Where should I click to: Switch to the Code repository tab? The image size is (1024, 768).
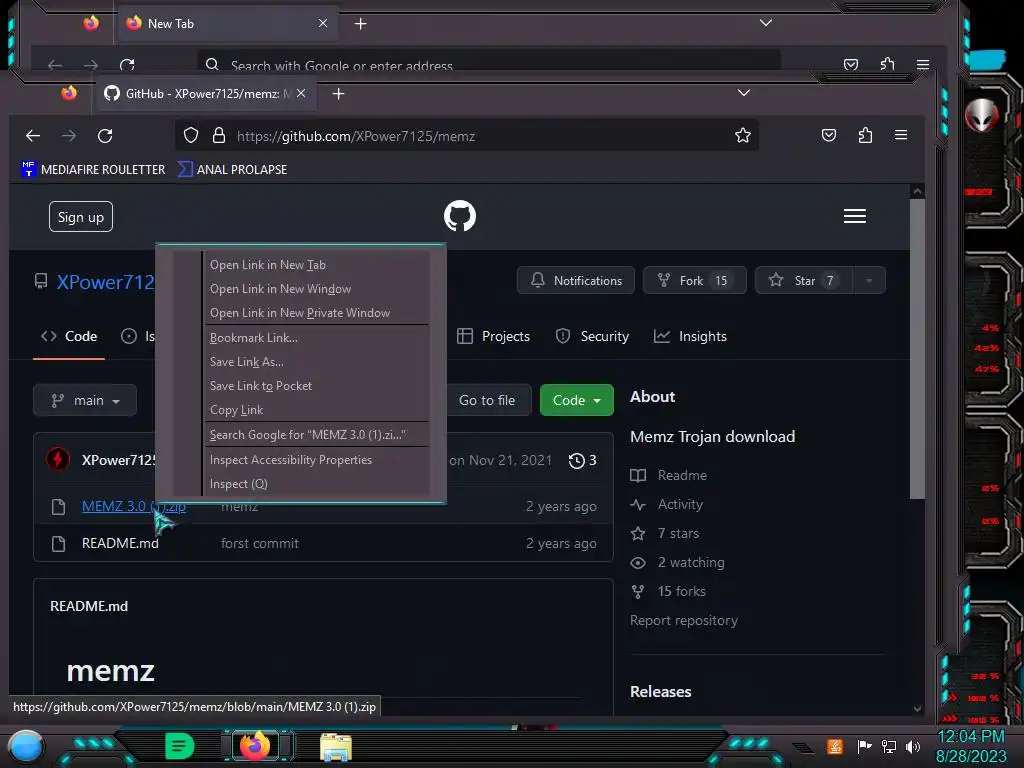pos(69,336)
